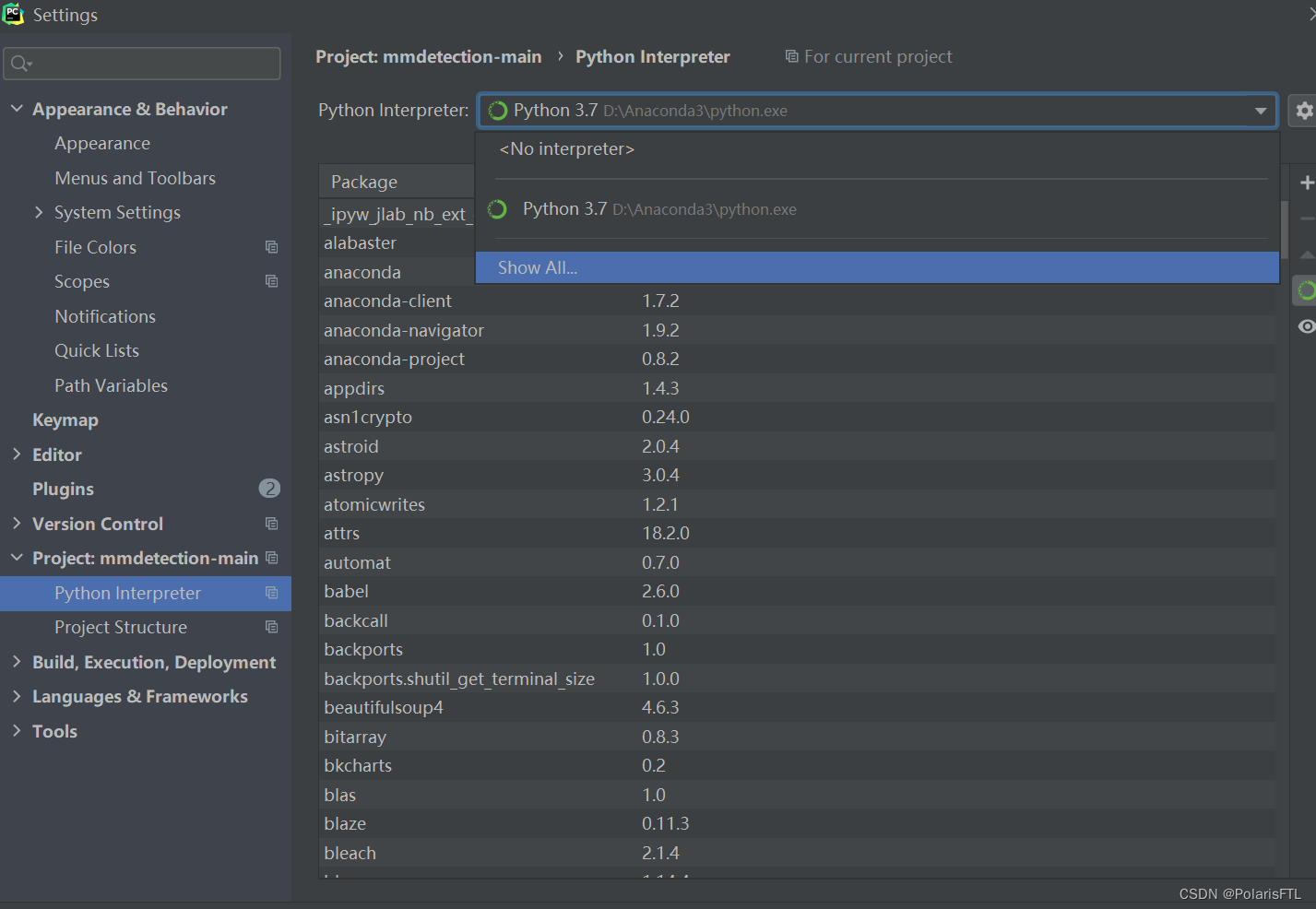Select Python 3.7 Anaconda3 interpreter from list

pyautogui.click(x=877, y=209)
